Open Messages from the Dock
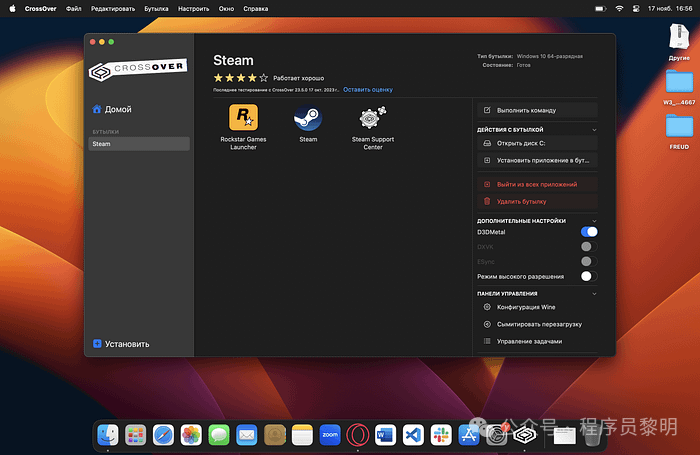This screenshot has height=455, width=700. tap(219, 434)
